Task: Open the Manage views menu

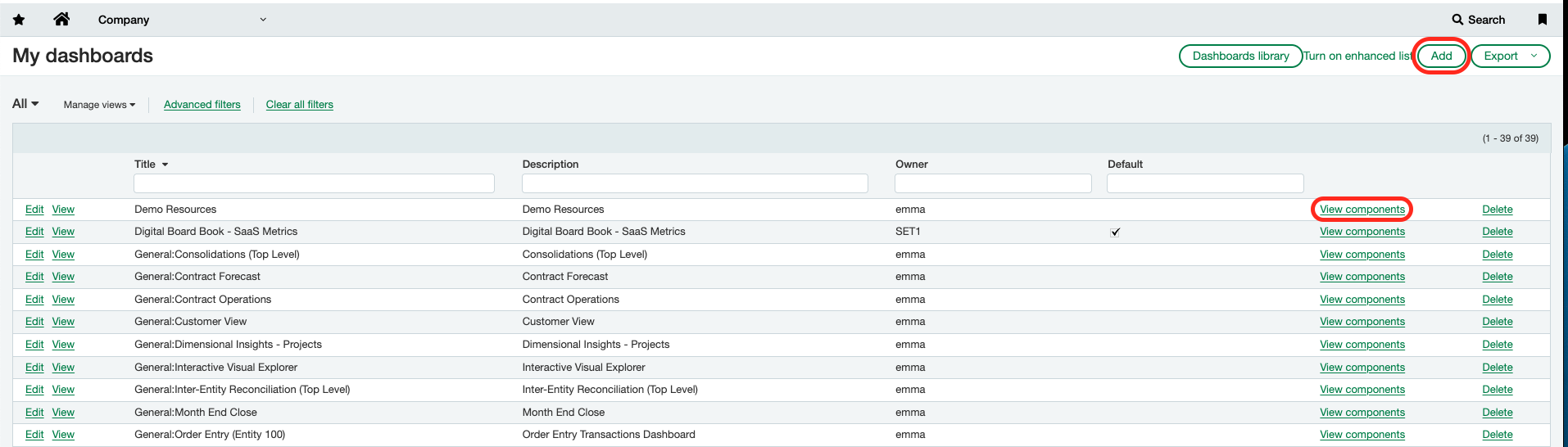Action: pos(99,105)
